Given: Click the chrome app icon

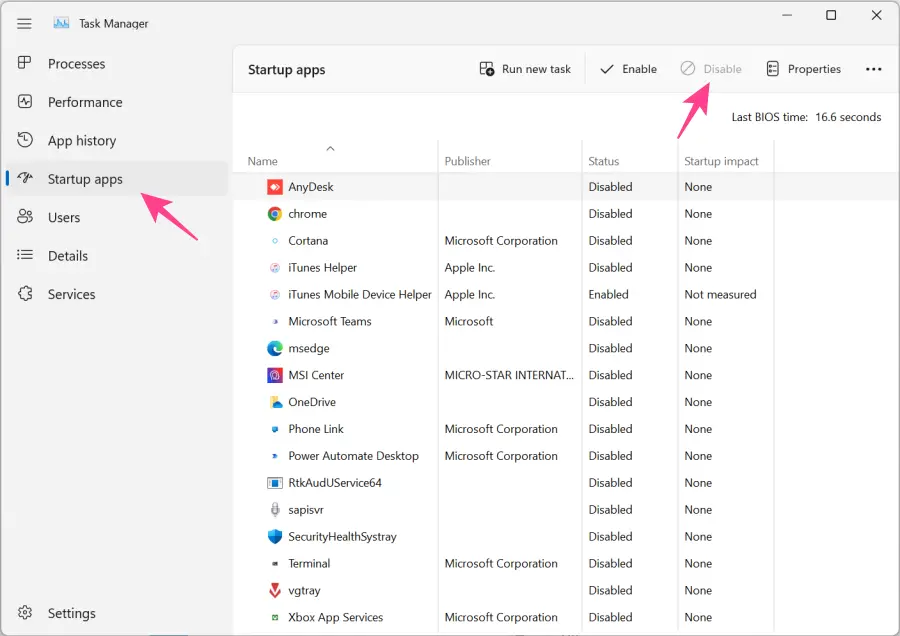Looking at the screenshot, I should coord(275,214).
